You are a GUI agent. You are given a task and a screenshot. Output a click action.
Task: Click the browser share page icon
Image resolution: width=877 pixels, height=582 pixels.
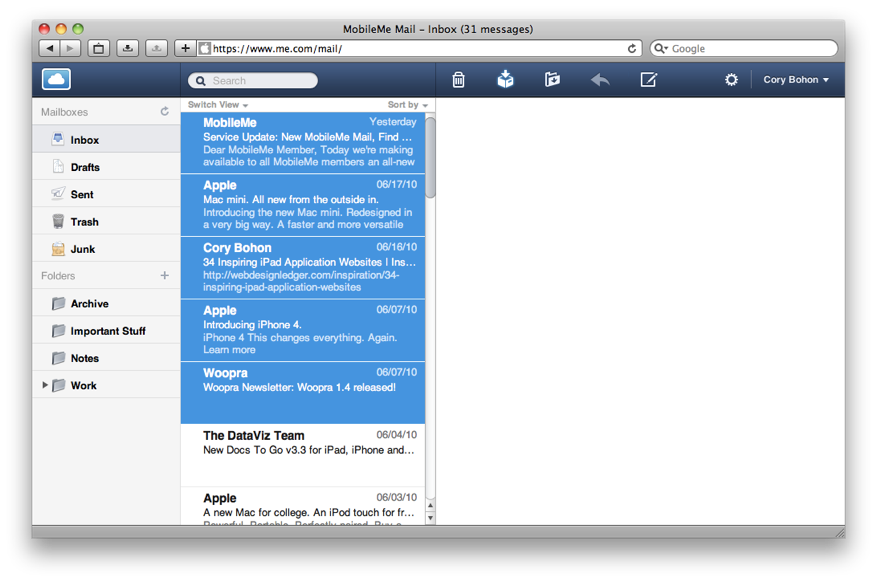coord(98,49)
